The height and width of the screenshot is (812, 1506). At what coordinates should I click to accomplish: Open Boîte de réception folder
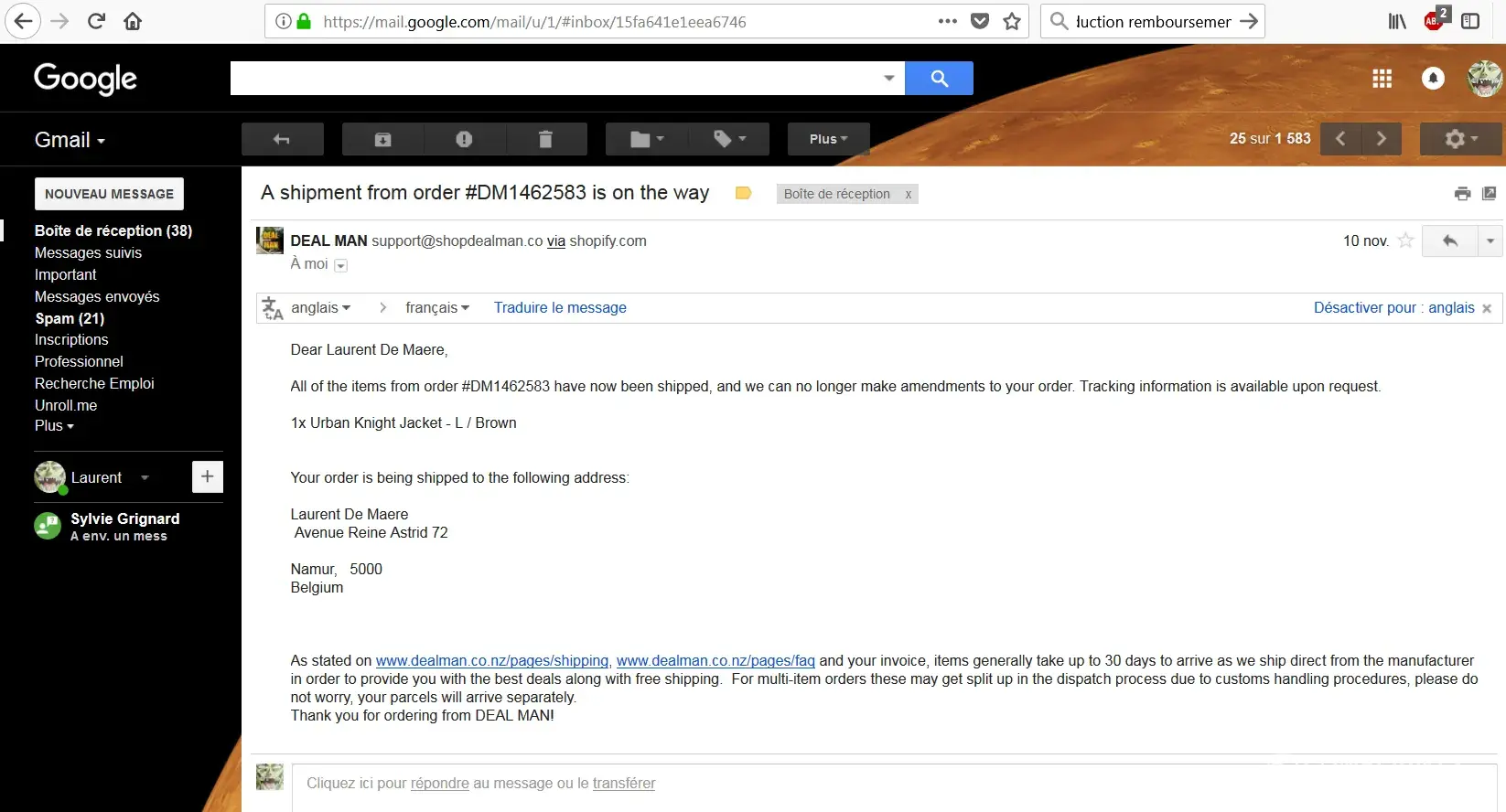tap(113, 230)
